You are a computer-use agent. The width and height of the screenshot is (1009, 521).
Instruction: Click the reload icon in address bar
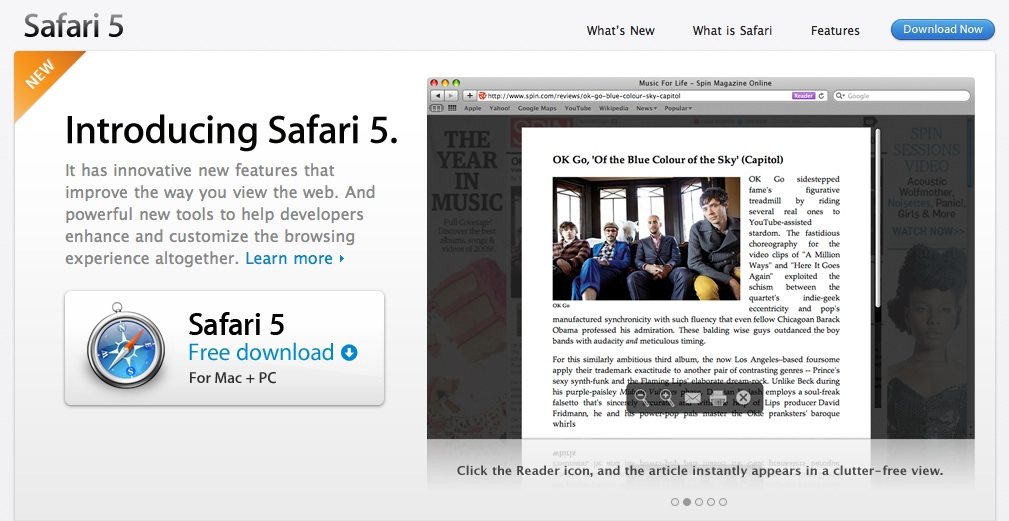(x=822, y=96)
